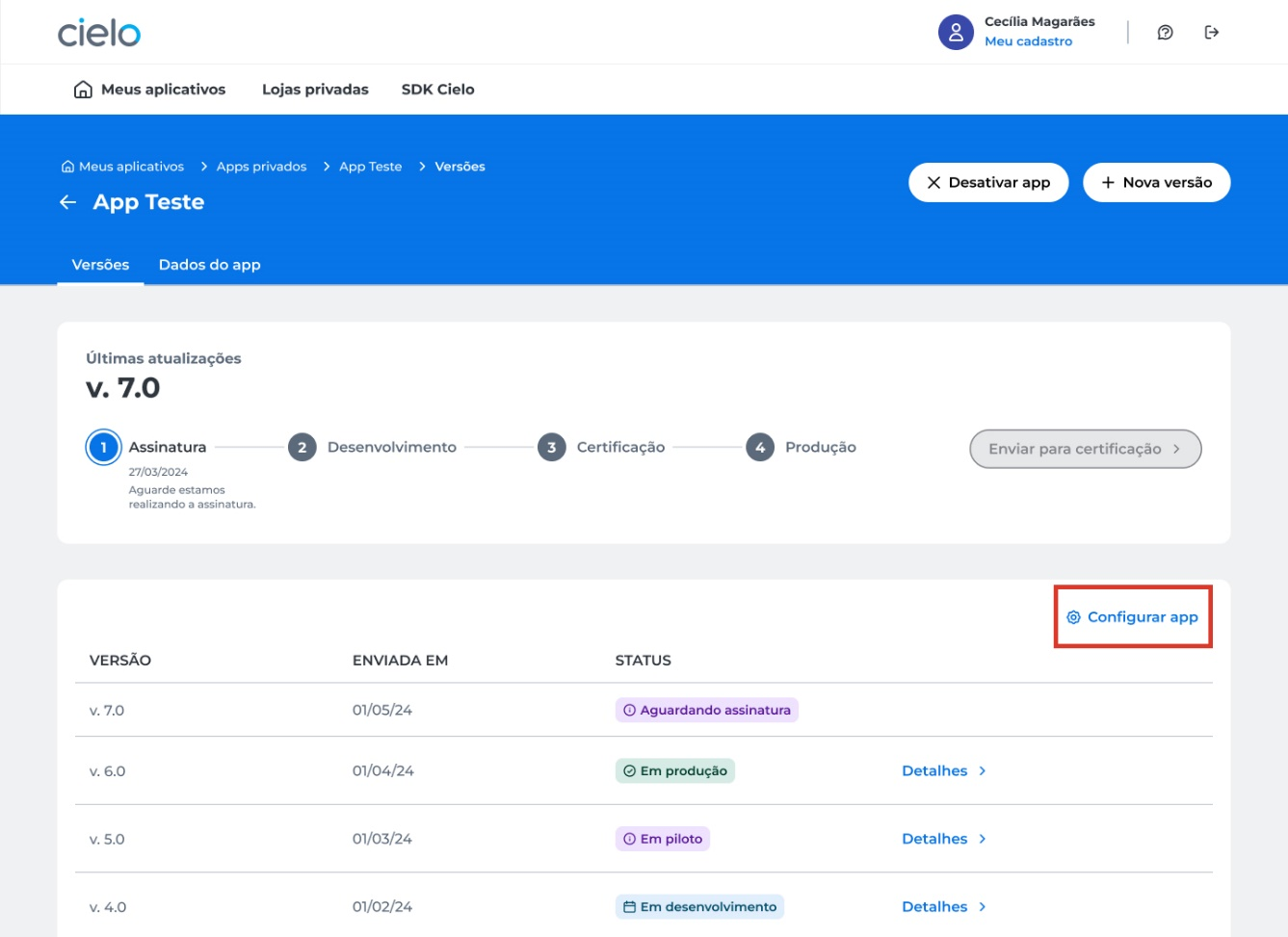Click the Aguardando assinatura status badge
Screen dimensions: 1288x937
coord(707,710)
